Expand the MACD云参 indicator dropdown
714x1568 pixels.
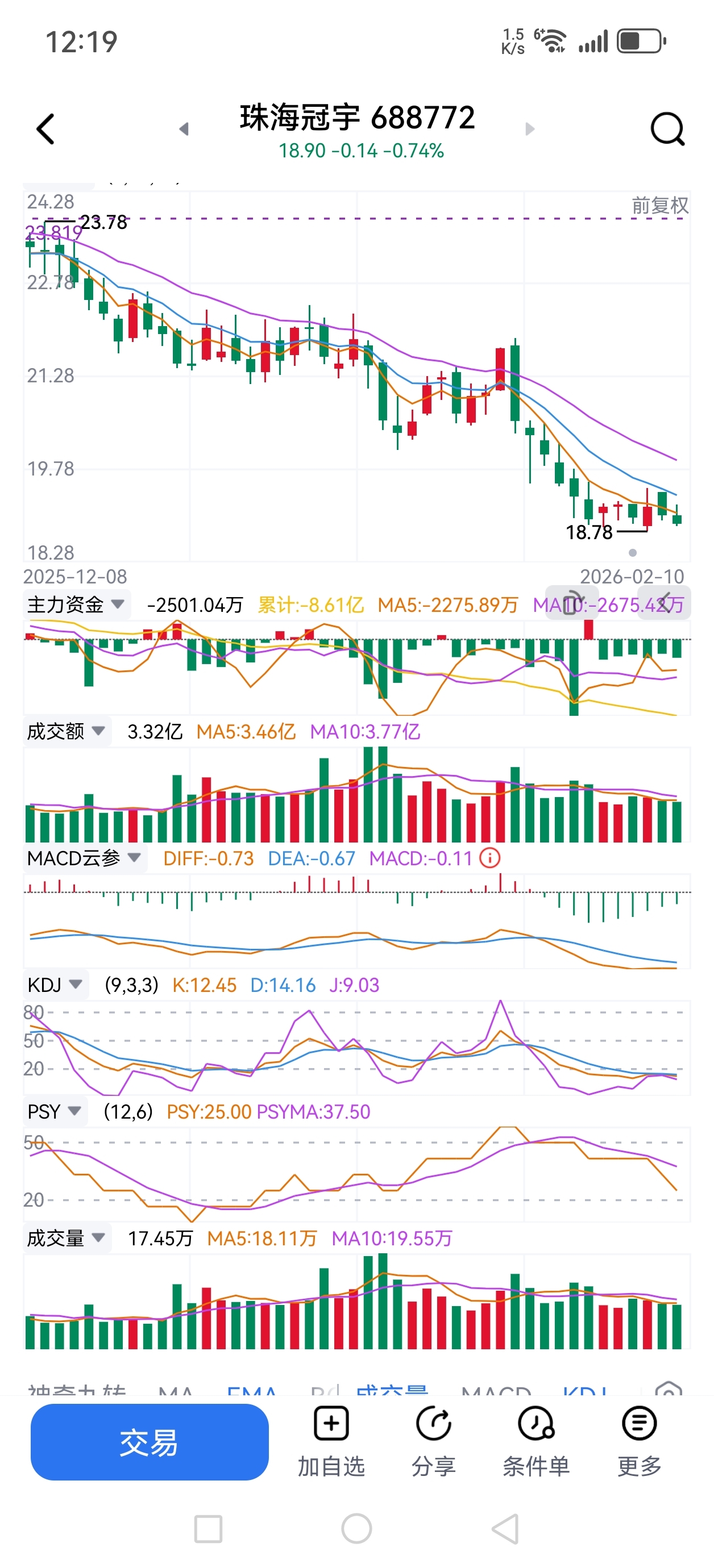click(x=85, y=858)
